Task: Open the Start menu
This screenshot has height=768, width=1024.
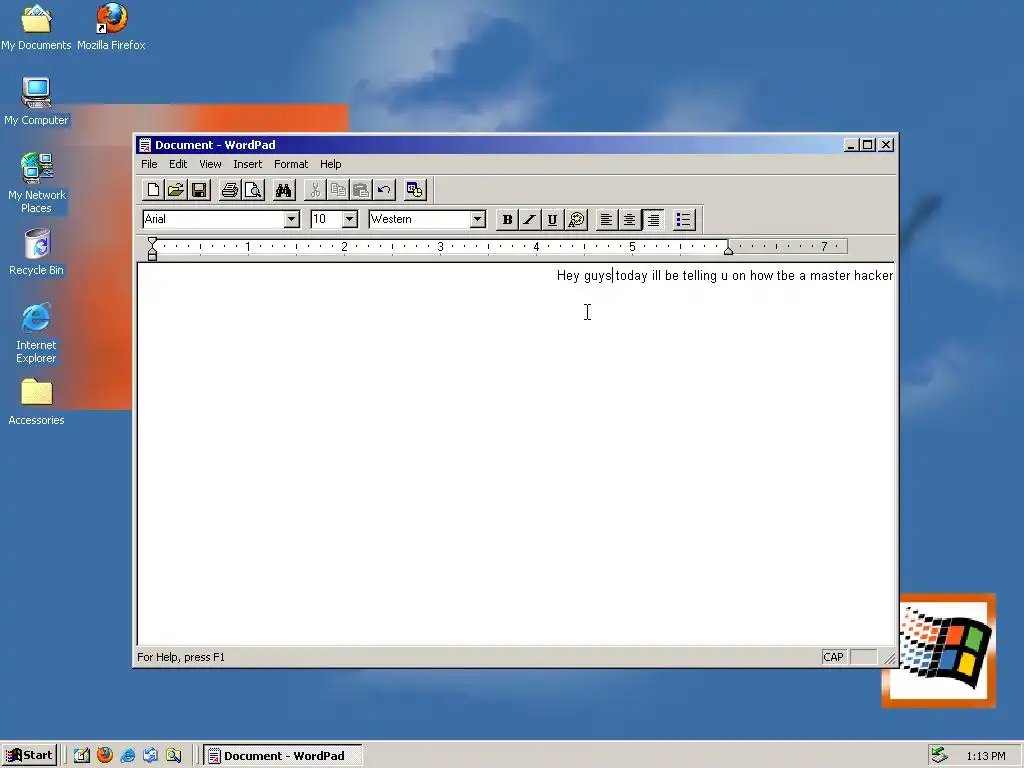Action: click(30, 756)
